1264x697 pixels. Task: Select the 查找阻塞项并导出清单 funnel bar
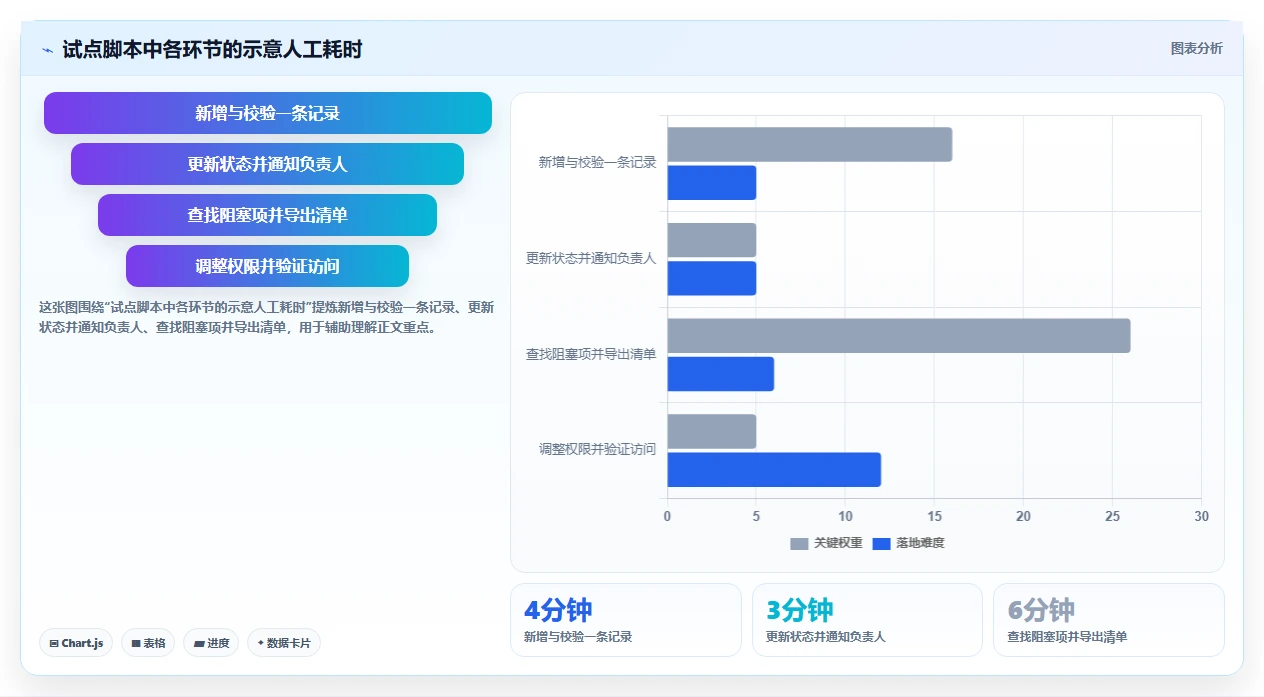(x=267, y=215)
